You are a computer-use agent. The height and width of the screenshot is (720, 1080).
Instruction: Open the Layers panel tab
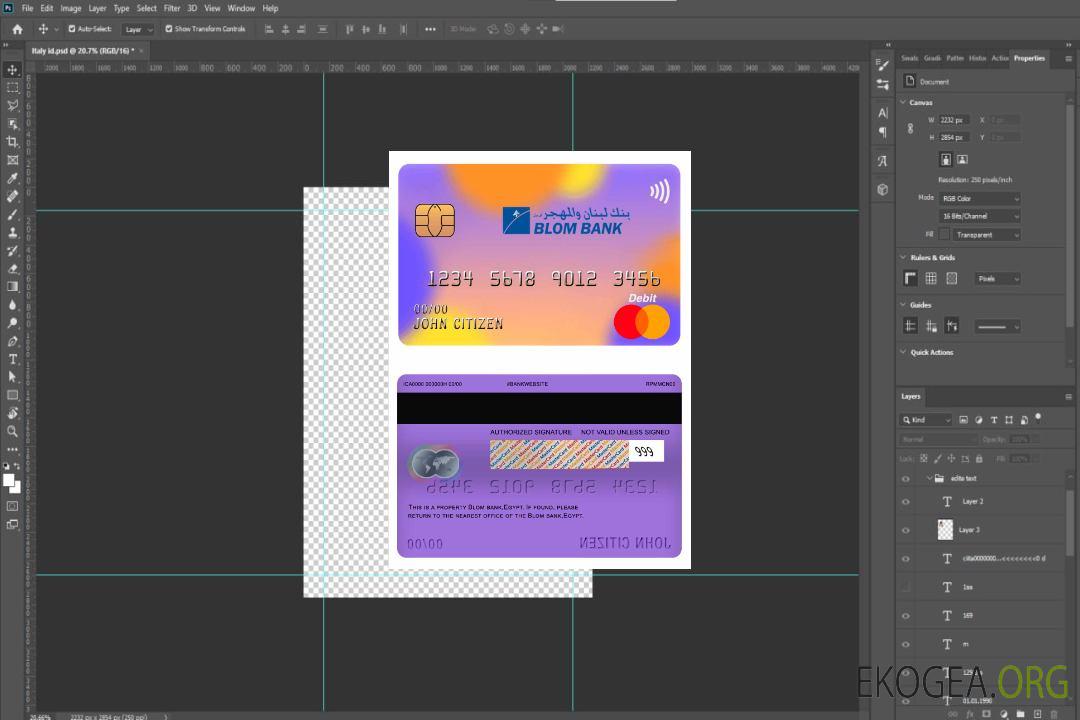[911, 396]
